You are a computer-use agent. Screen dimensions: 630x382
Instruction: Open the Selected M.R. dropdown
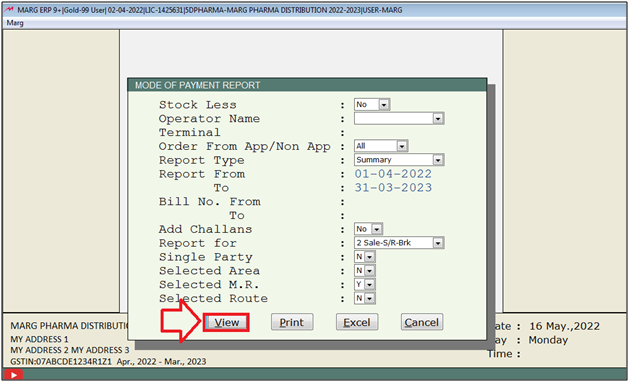pyautogui.click(x=369, y=285)
